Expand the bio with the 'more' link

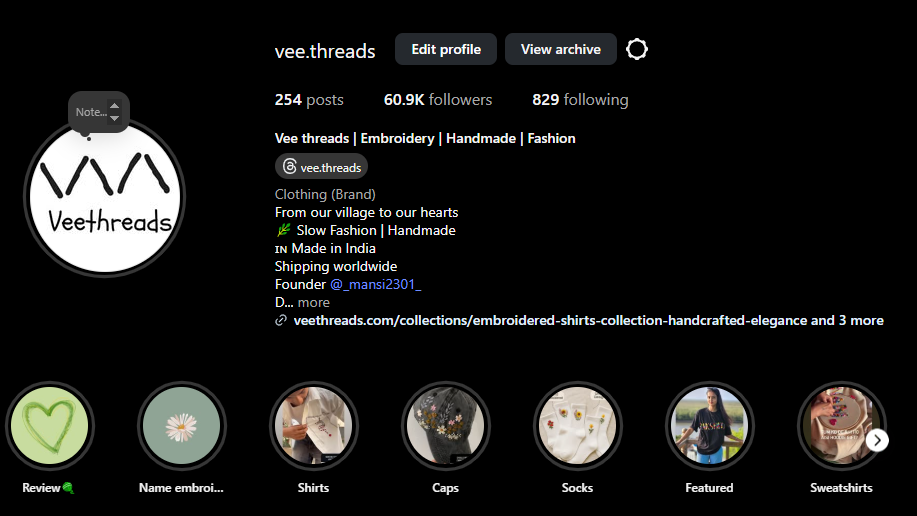313,302
